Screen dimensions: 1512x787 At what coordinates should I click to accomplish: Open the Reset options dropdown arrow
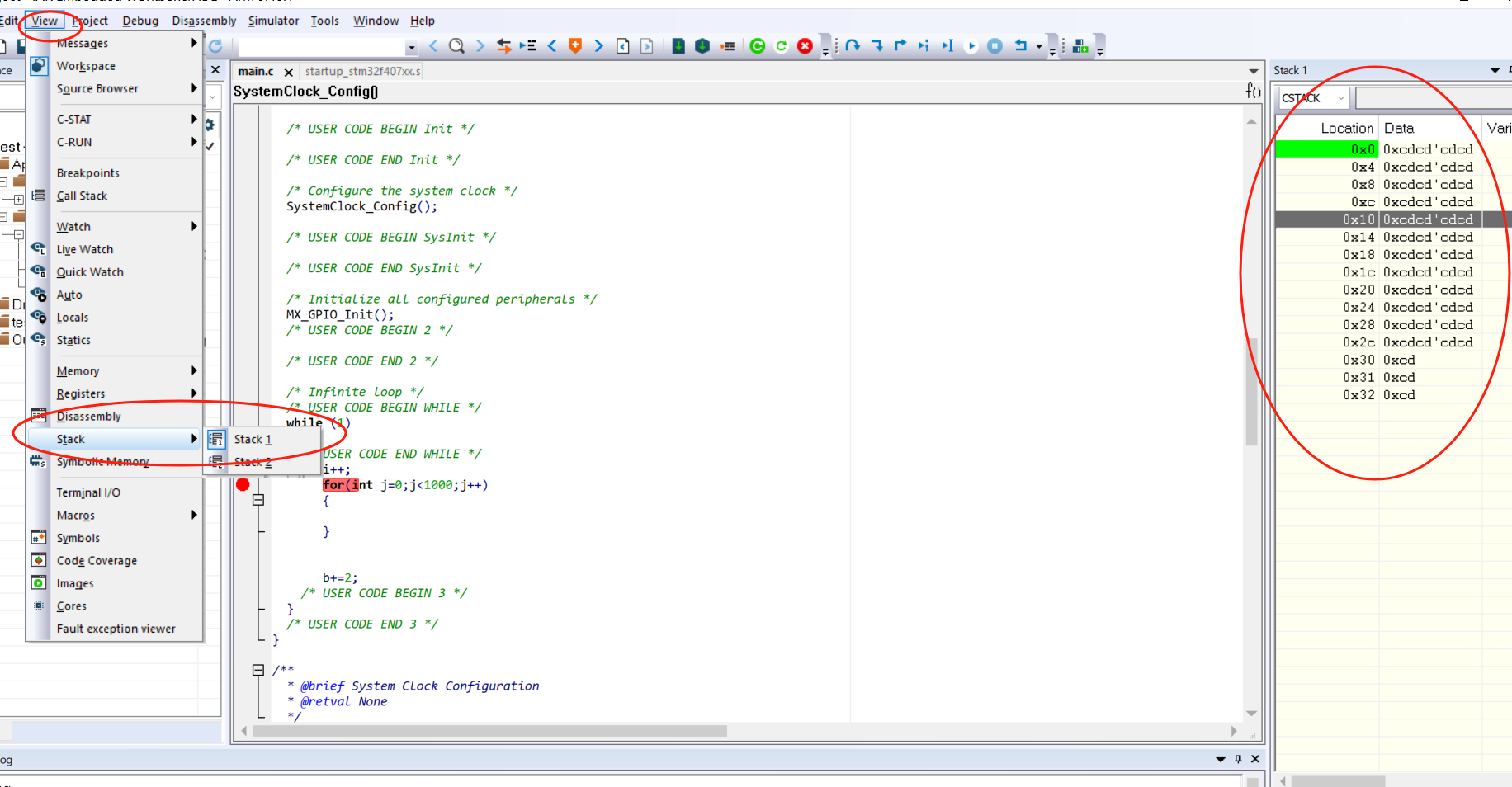(1038, 47)
